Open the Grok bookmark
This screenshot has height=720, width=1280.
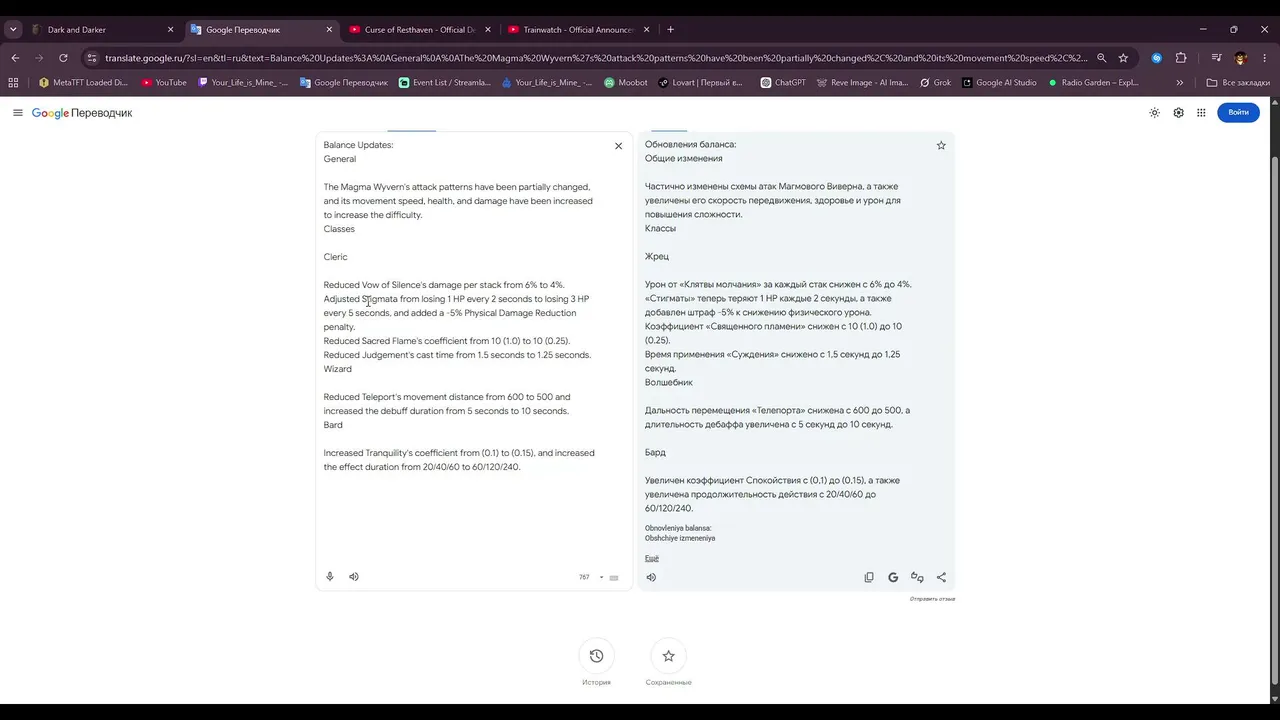[x=936, y=83]
